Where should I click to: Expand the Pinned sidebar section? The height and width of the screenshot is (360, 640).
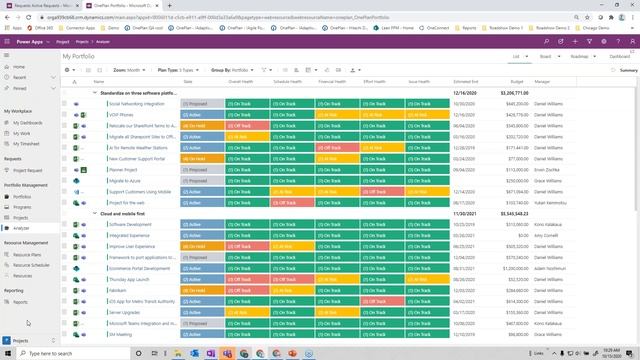click(53, 89)
